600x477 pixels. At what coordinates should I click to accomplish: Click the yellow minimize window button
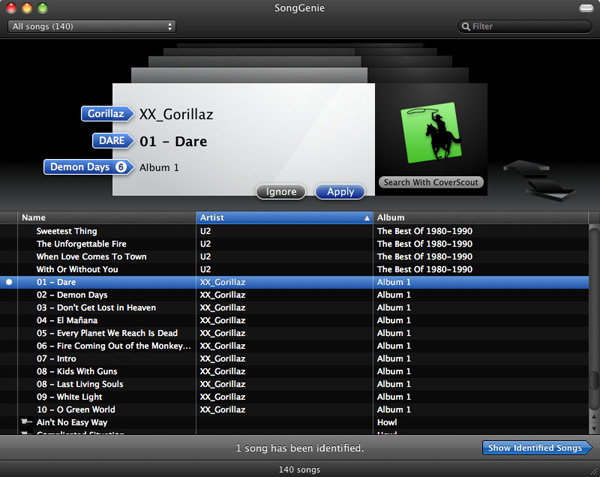click(x=27, y=8)
